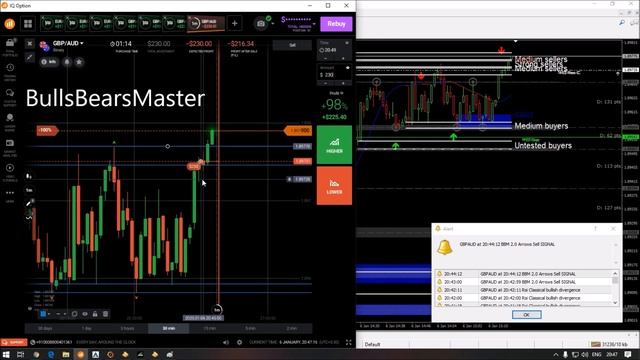Delete the drawn line with trash icon
Image resolution: width=640 pixels, height=360 pixels.
point(105,314)
